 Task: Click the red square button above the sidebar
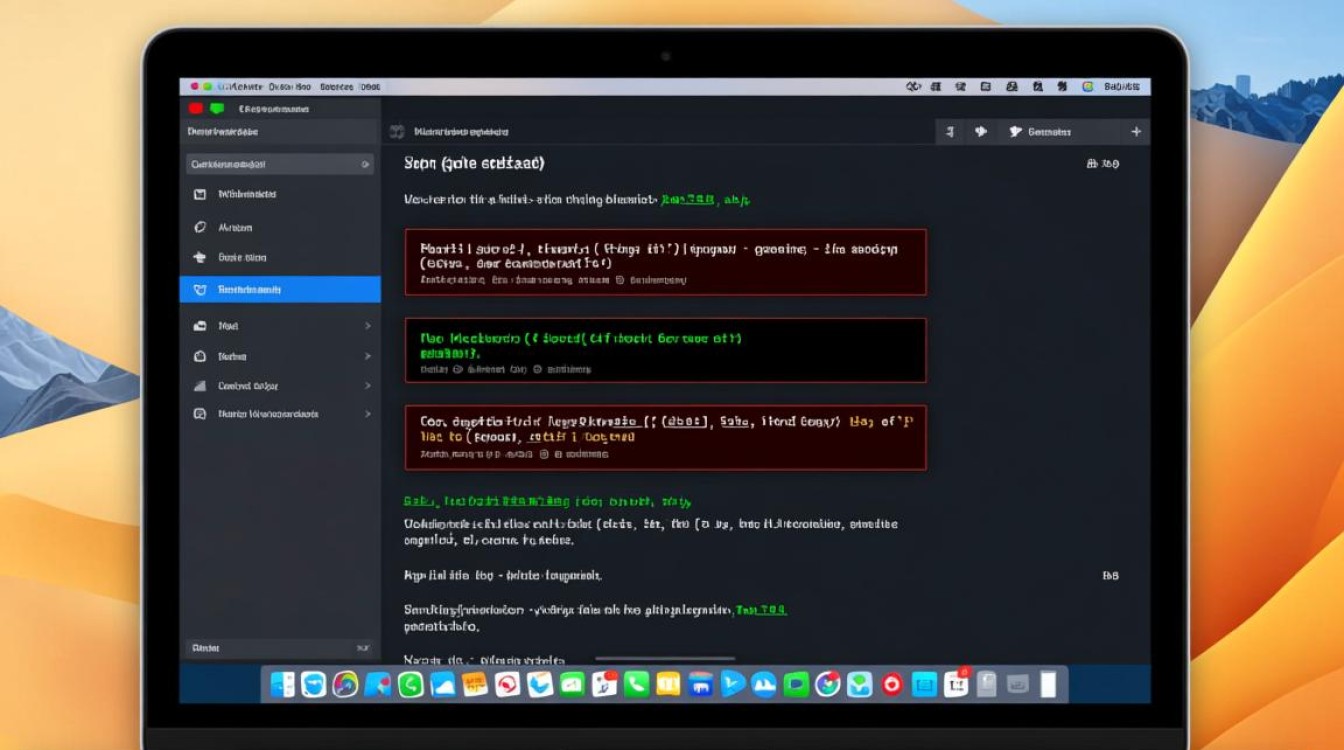pyautogui.click(x=195, y=108)
